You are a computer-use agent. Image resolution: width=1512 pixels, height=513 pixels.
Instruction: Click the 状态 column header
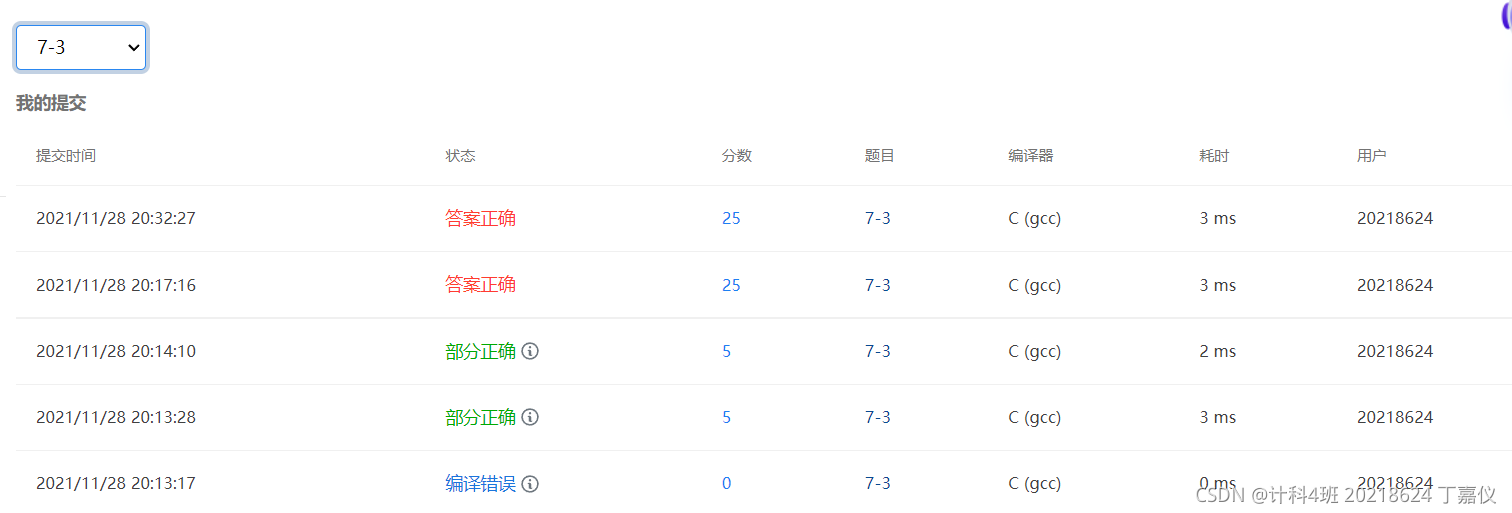(460, 156)
